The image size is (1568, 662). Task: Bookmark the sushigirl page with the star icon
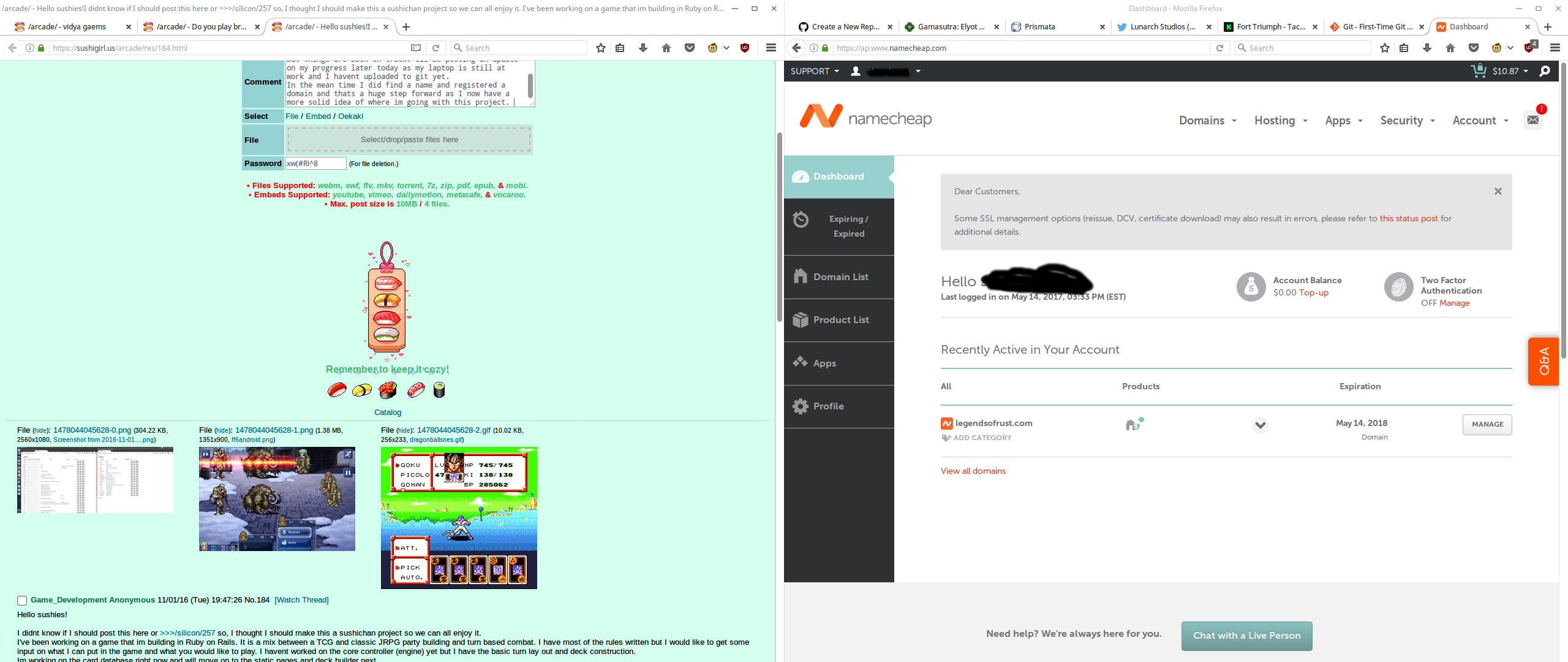coord(601,48)
